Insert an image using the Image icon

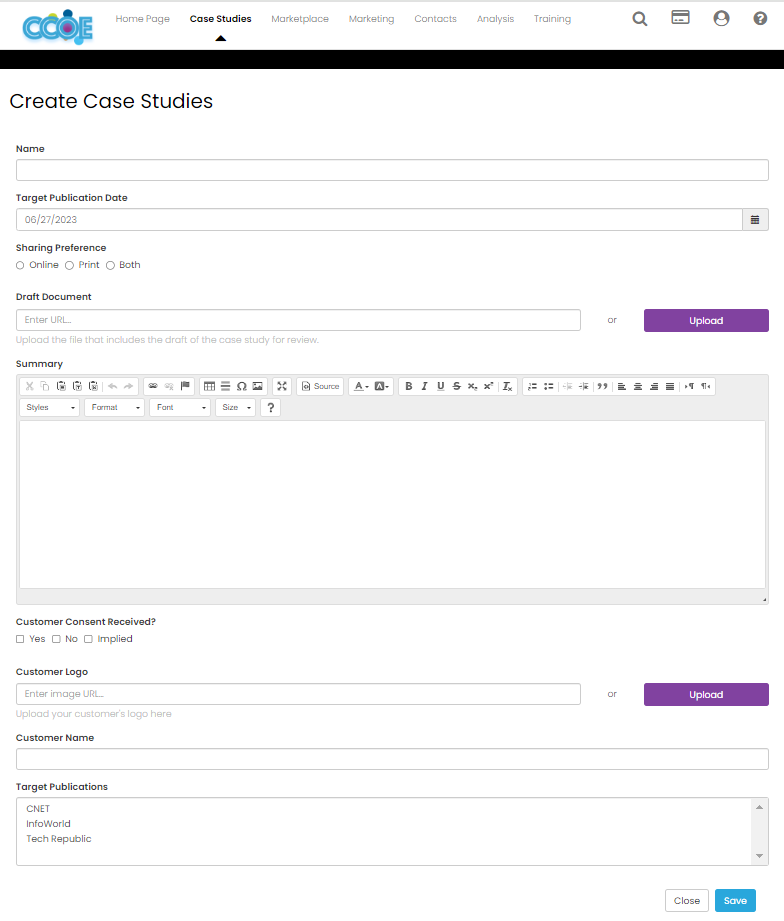pyautogui.click(x=257, y=386)
